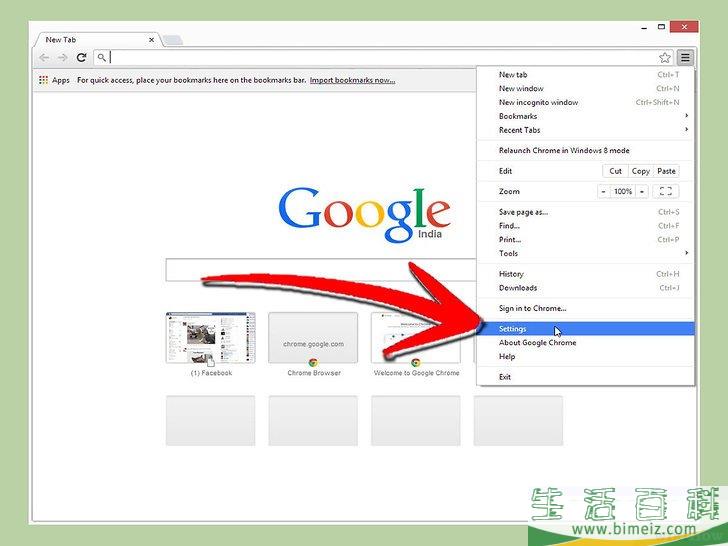Toggle the Chrome hamburger menu button
Image resolution: width=728 pixels, height=546 pixels.
(685, 58)
